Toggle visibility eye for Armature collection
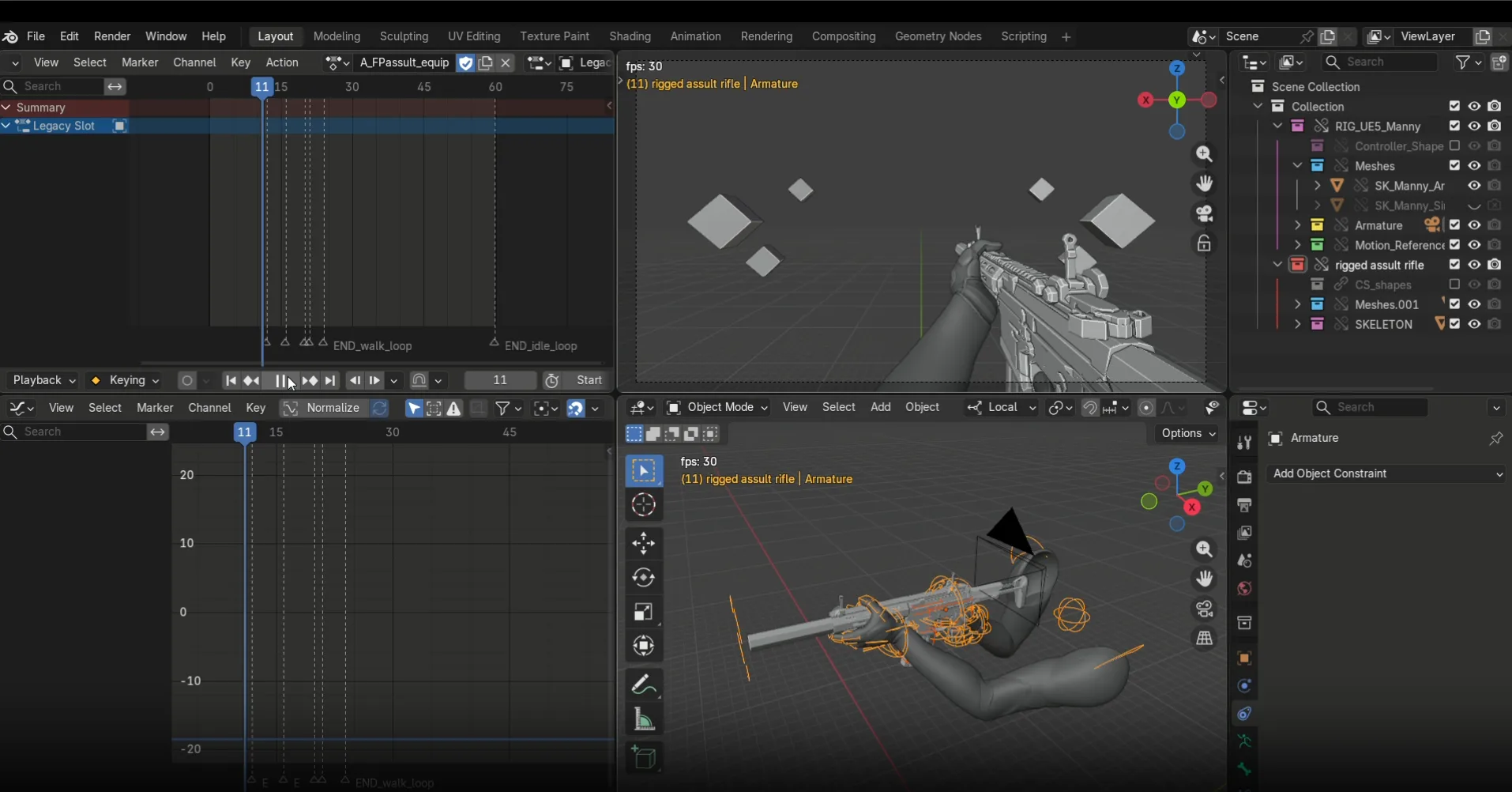 click(x=1474, y=225)
